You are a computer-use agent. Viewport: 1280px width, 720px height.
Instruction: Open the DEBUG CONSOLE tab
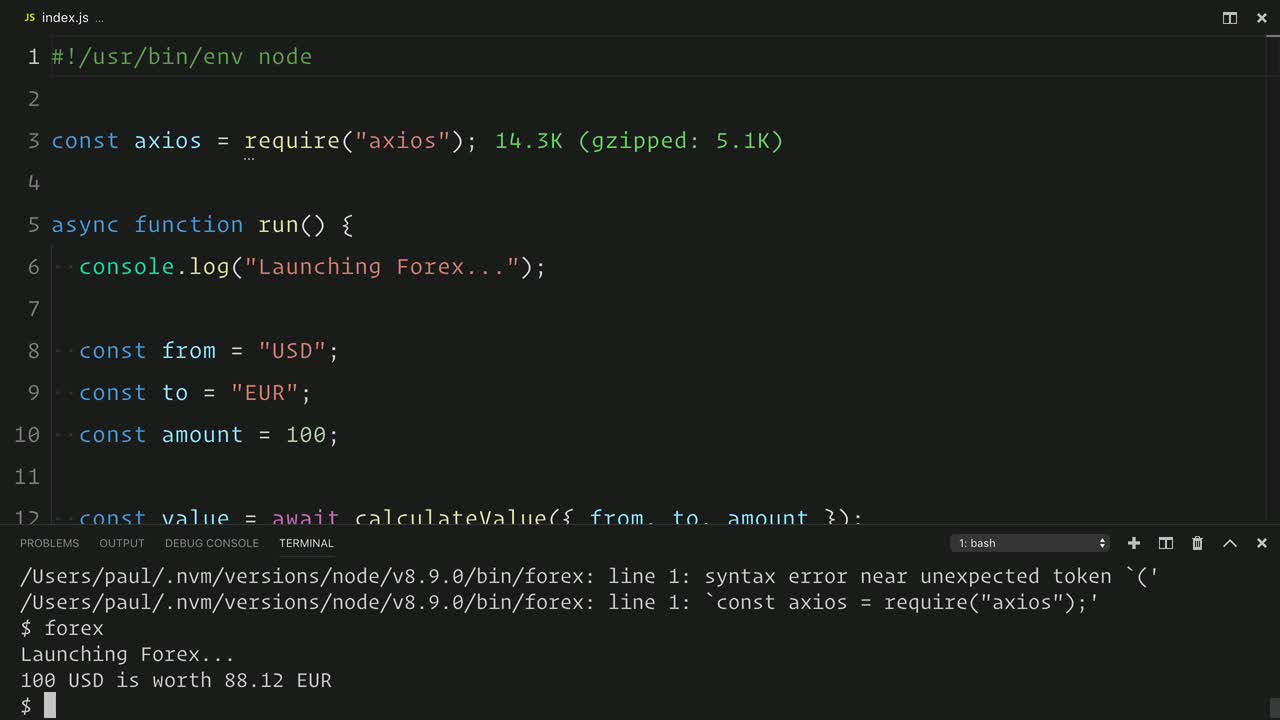pos(212,543)
